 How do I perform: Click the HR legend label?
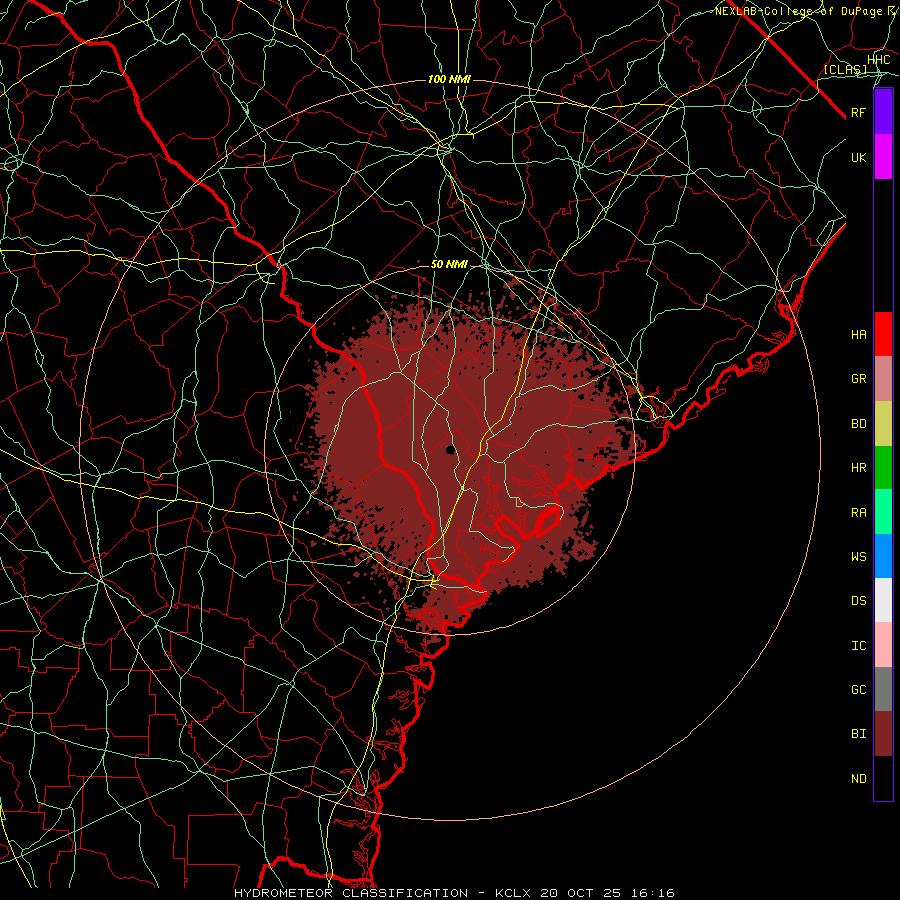tap(859, 468)
